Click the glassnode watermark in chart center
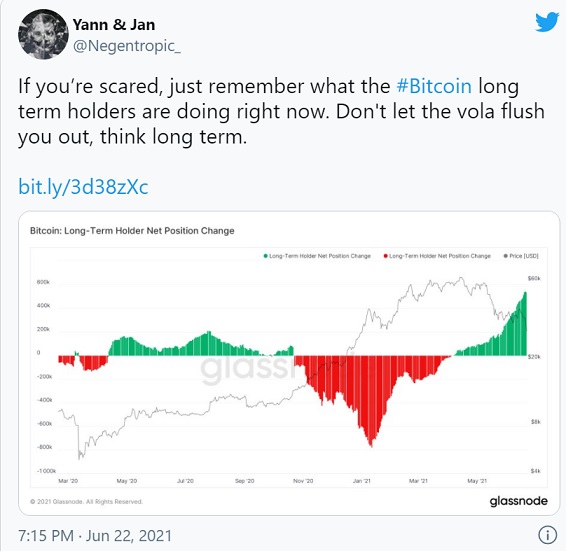Viewport: 566px width, 551px height. 249,368
